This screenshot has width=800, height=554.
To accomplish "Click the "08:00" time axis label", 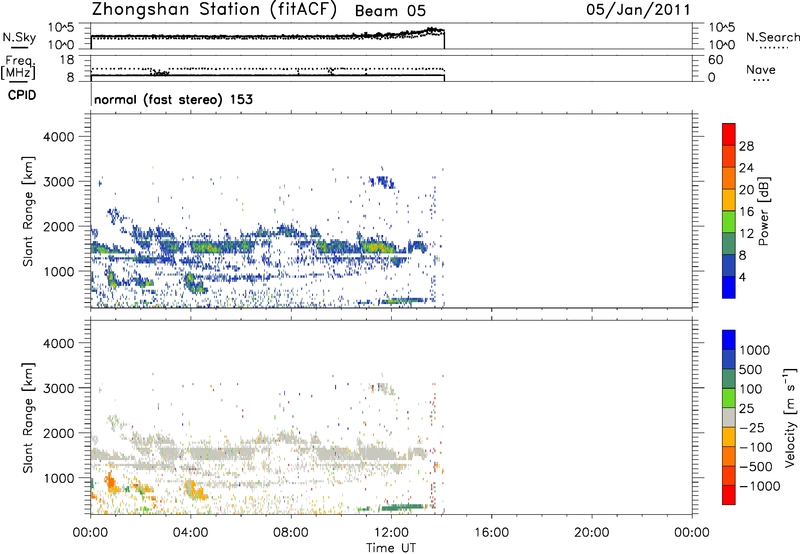I will (x=291, y=533).
